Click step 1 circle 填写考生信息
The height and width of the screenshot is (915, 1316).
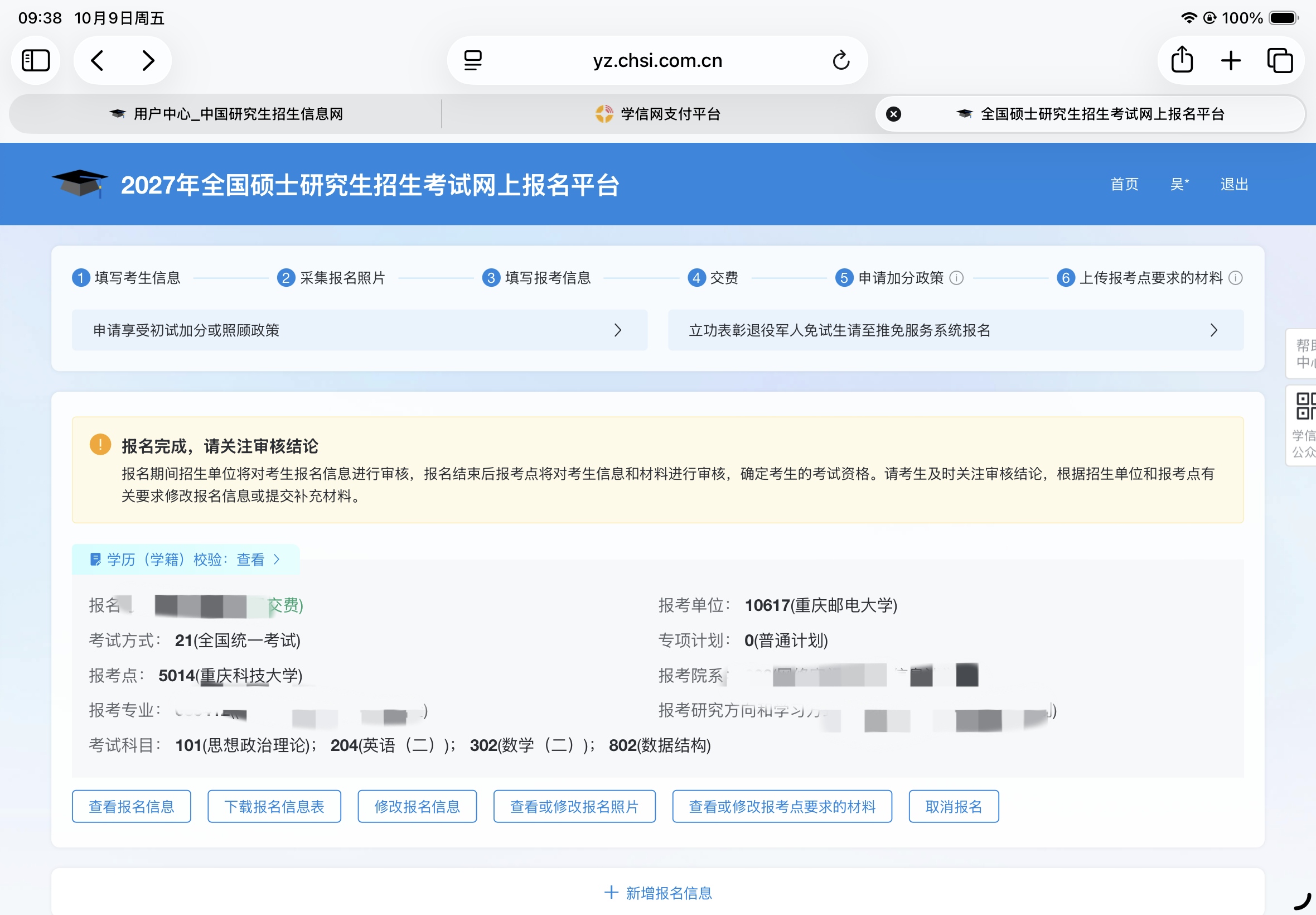click(81, 278)
